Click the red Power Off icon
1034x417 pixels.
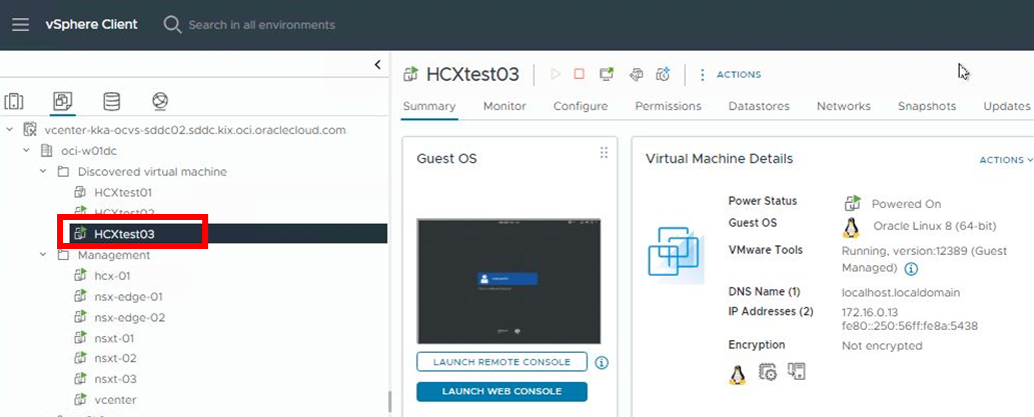tap(579, 74)
